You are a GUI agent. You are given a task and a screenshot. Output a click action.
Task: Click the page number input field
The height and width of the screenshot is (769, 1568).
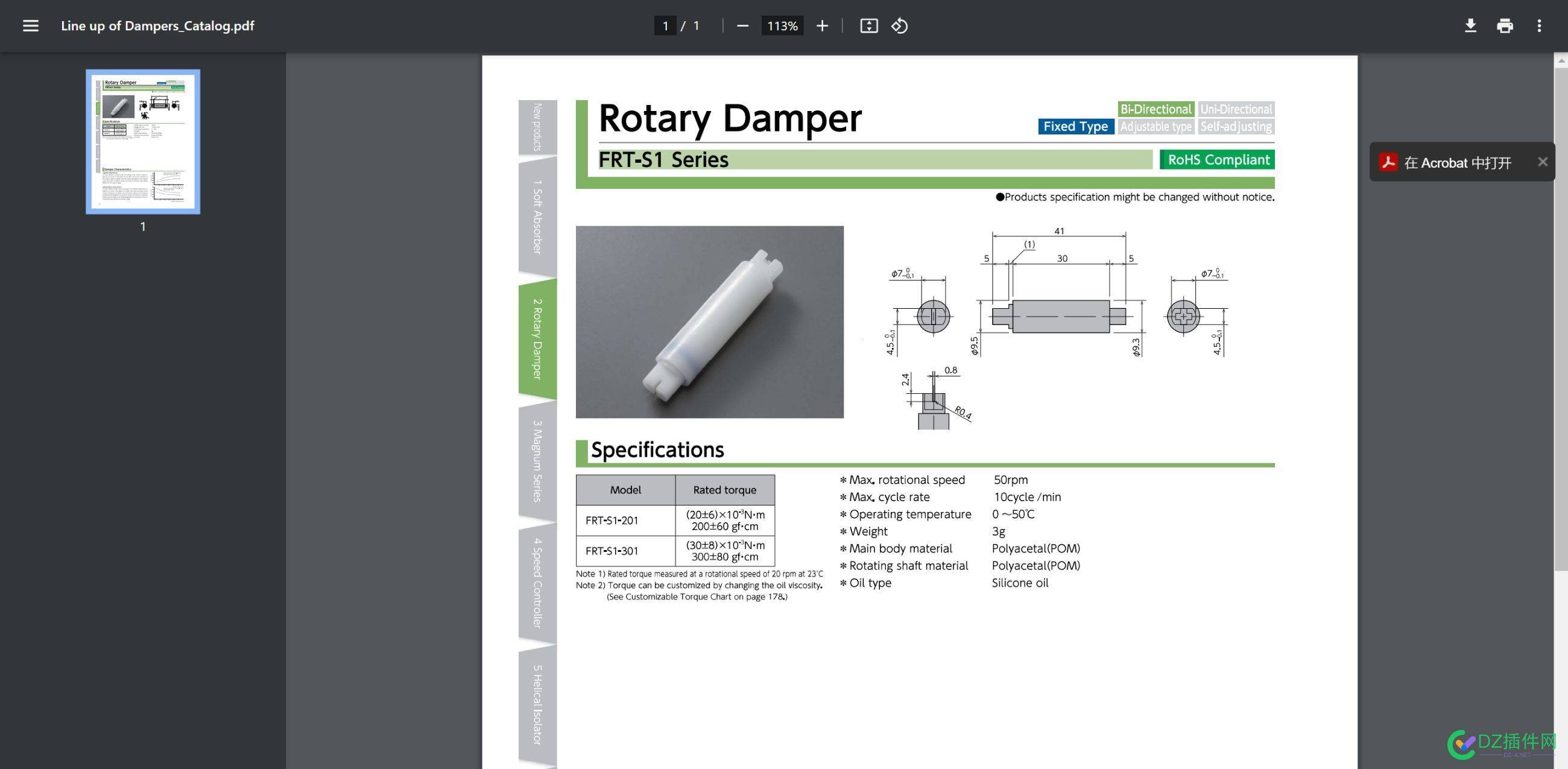665,25
